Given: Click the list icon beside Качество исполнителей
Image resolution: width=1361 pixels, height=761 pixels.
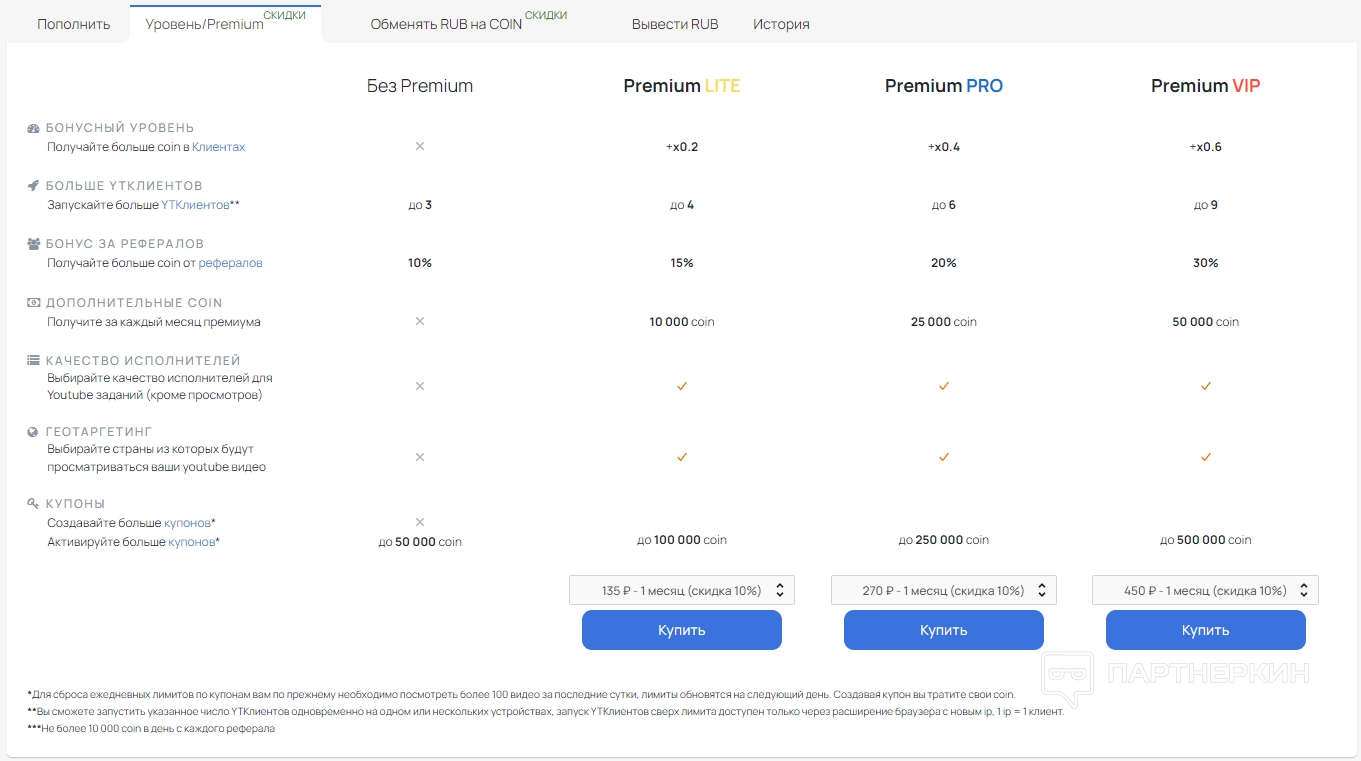Looking at the screenshot, I should 33,361.
